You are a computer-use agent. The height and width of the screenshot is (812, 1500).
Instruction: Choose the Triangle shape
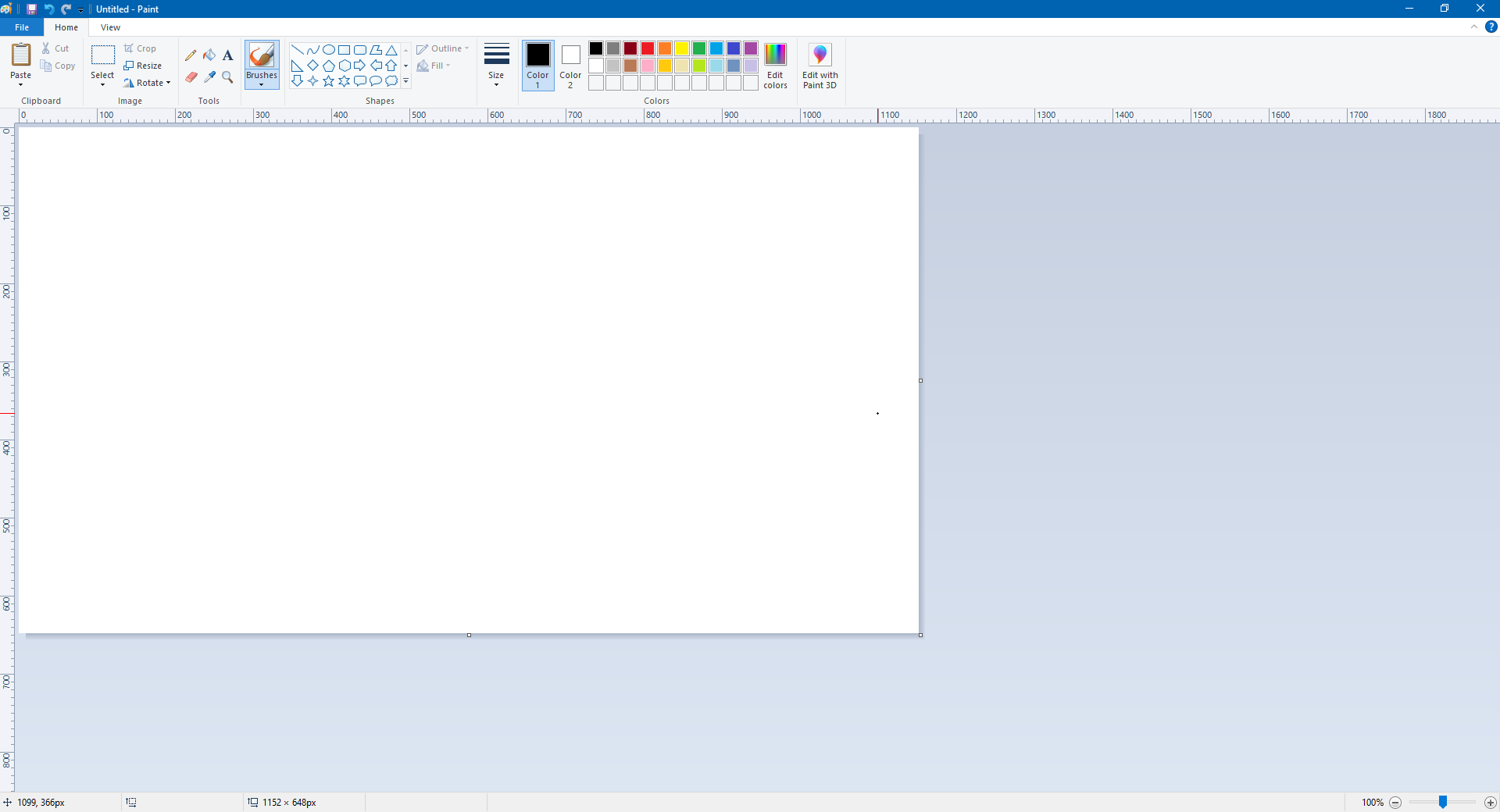pos(391,50)
